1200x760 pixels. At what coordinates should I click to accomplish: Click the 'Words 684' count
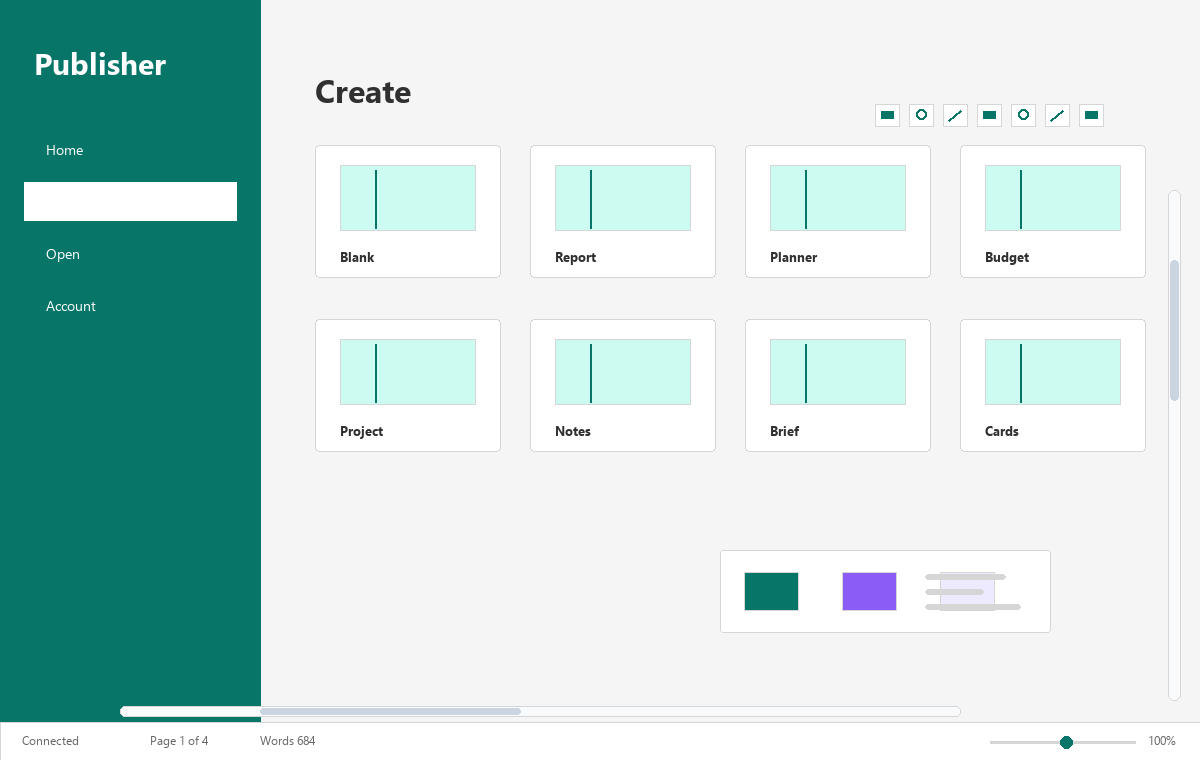pyautogui.click(x=287, y=741)
